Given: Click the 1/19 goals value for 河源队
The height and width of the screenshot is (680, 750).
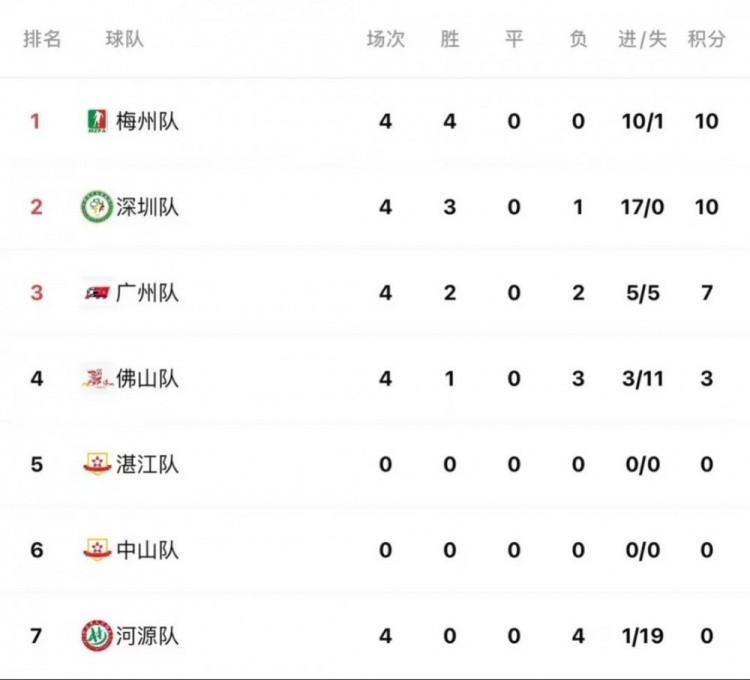Looking at the screenshot, I should pos(642,636).
